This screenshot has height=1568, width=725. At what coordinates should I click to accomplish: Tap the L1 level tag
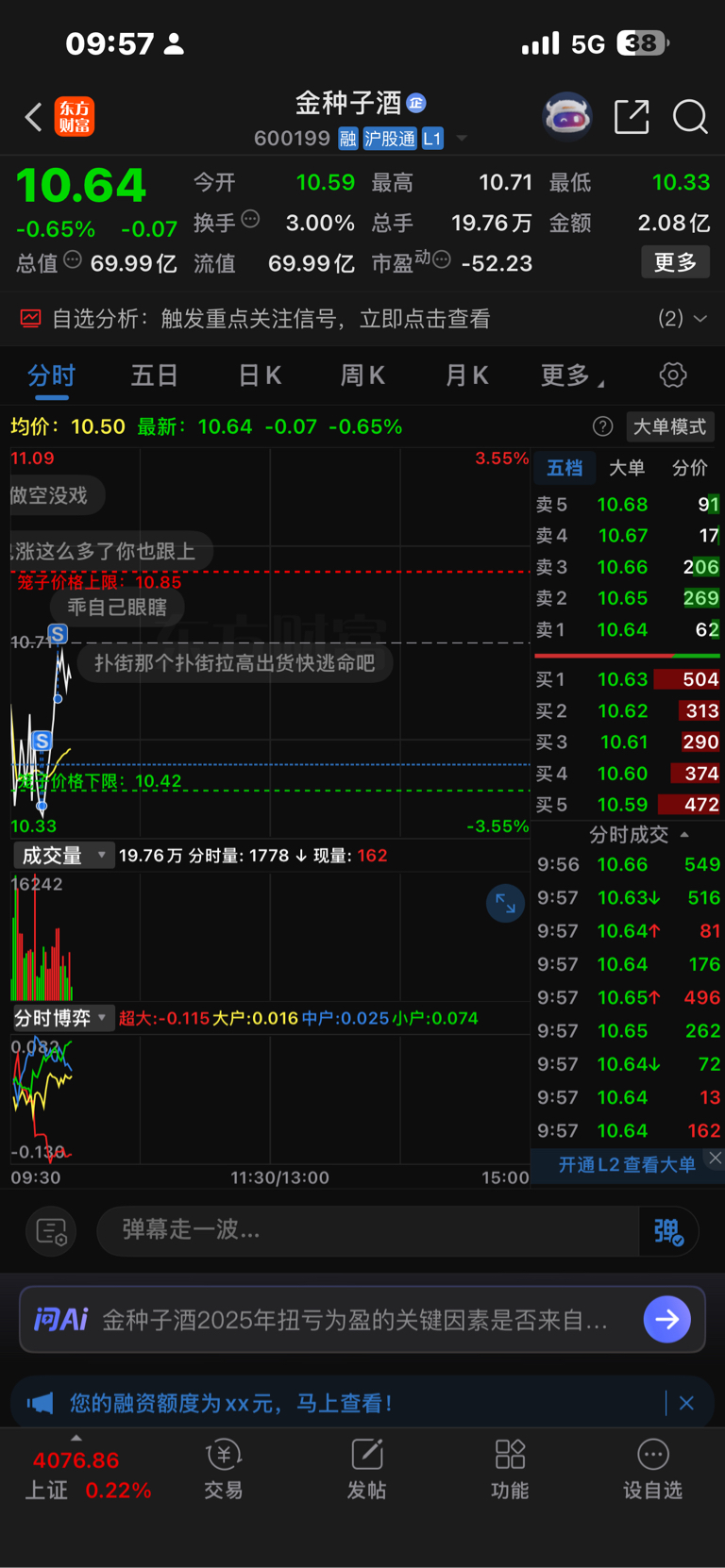(x=432, y=139)
